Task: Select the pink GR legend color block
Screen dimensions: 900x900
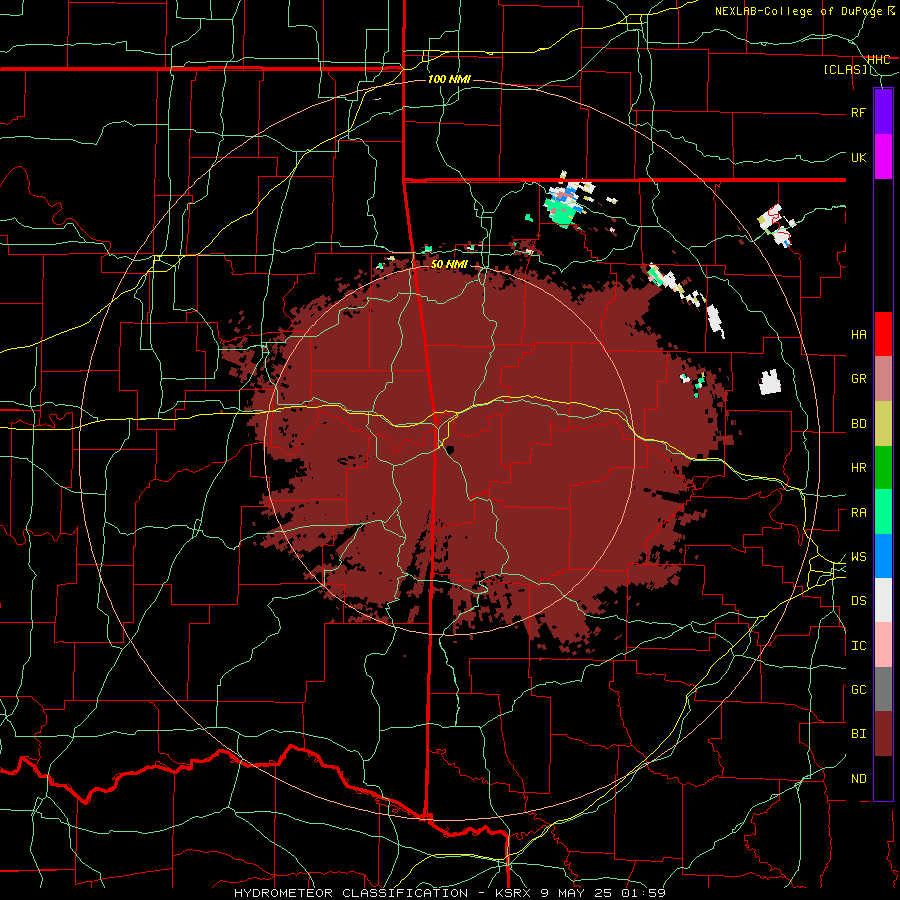Action: click(x=883, y=378)
